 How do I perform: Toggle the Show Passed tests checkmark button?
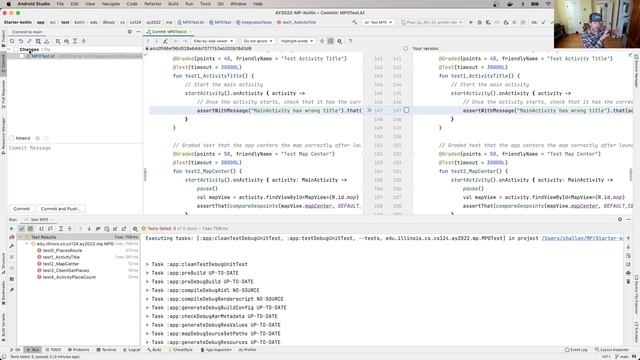pyautogui.click(x=22, y=229)
